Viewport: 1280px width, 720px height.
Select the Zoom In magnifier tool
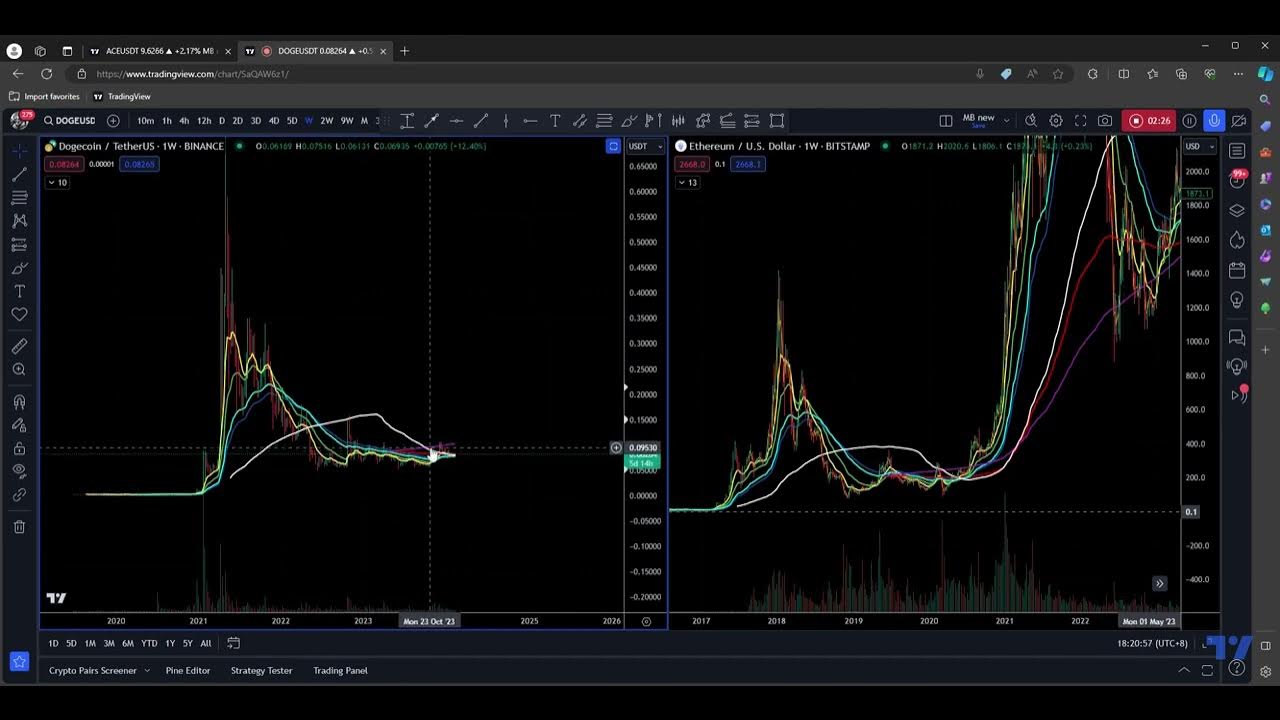coord(19,370)
